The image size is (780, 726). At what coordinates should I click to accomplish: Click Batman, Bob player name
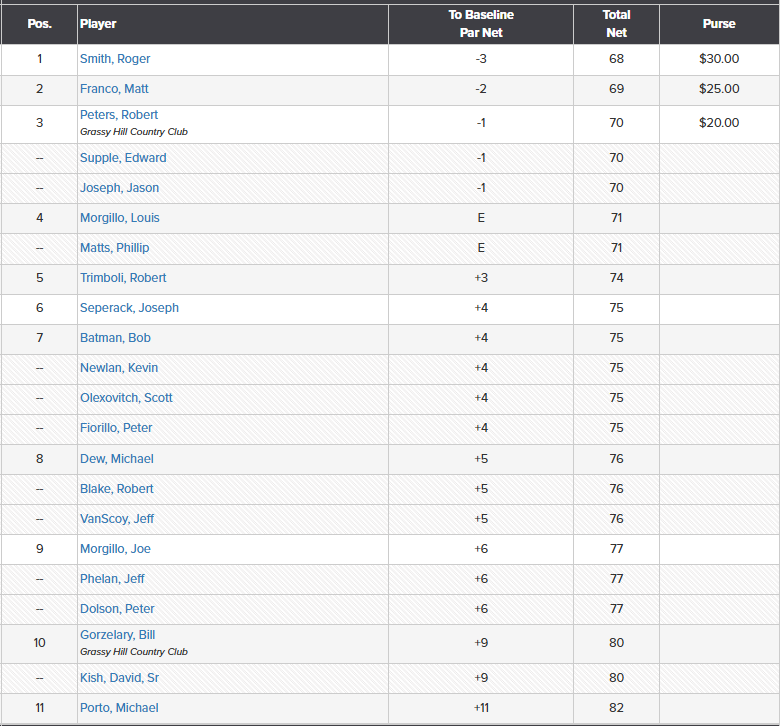coord(115,338)
